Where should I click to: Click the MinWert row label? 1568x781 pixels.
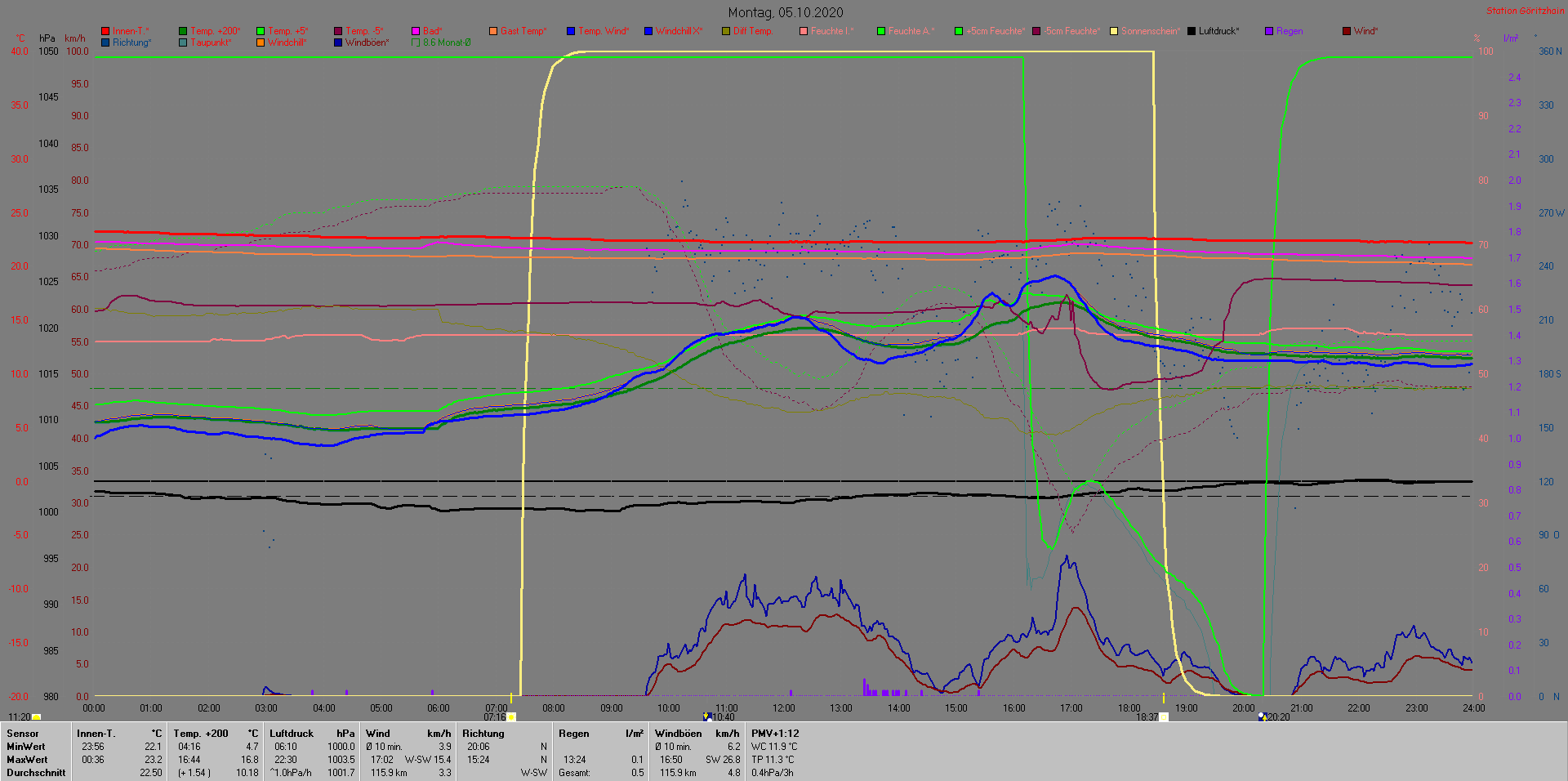[x=26, y=747]
